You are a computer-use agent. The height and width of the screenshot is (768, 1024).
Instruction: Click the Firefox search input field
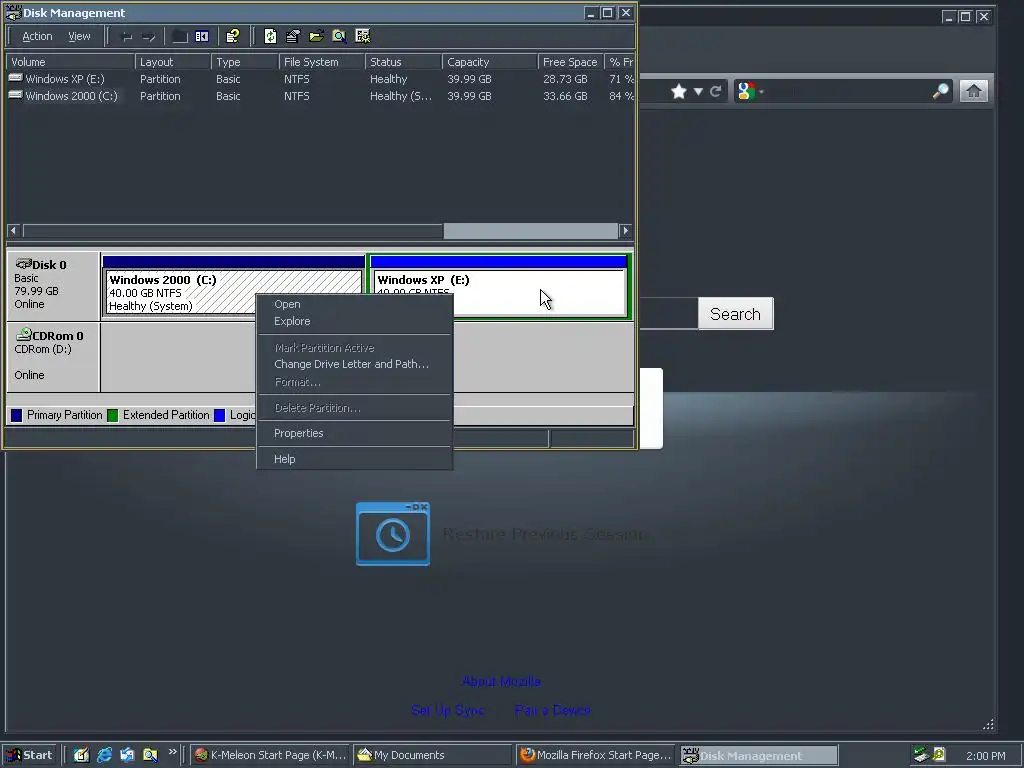coord(847,91)
